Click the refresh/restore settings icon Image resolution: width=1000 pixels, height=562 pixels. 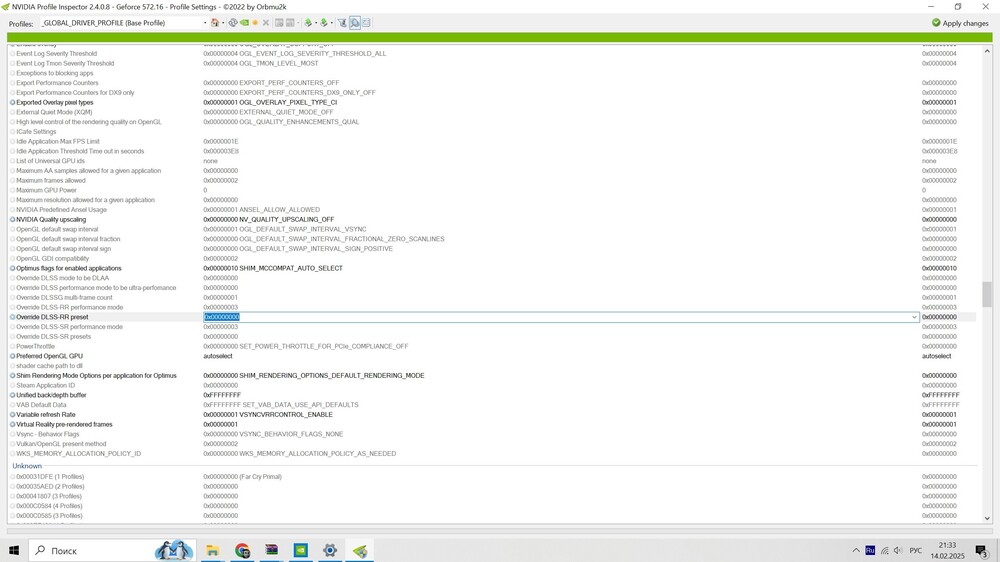click(x=233, y=22)
